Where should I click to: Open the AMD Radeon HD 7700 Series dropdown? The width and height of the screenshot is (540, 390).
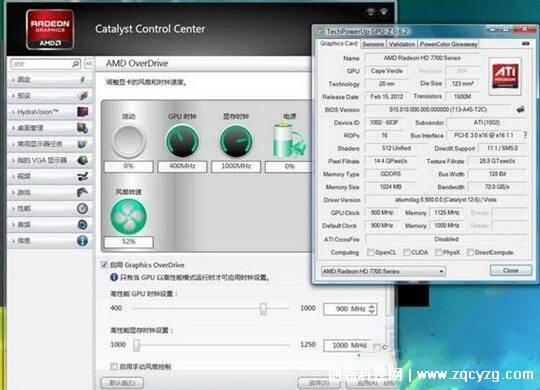[x=383, y=271]
